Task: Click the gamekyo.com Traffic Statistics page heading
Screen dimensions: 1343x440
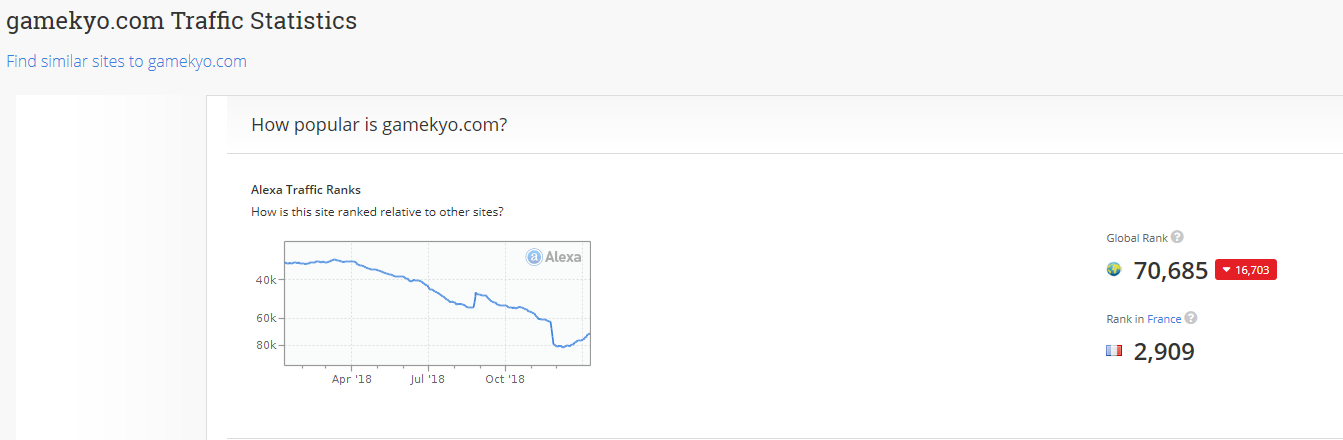Action: [181, 20]
